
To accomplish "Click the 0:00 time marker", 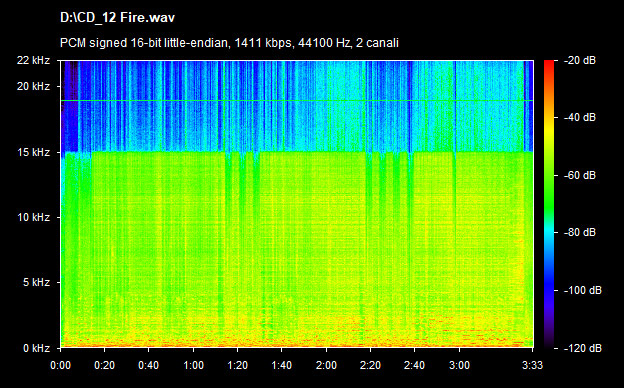I will [x=60, y=365].
